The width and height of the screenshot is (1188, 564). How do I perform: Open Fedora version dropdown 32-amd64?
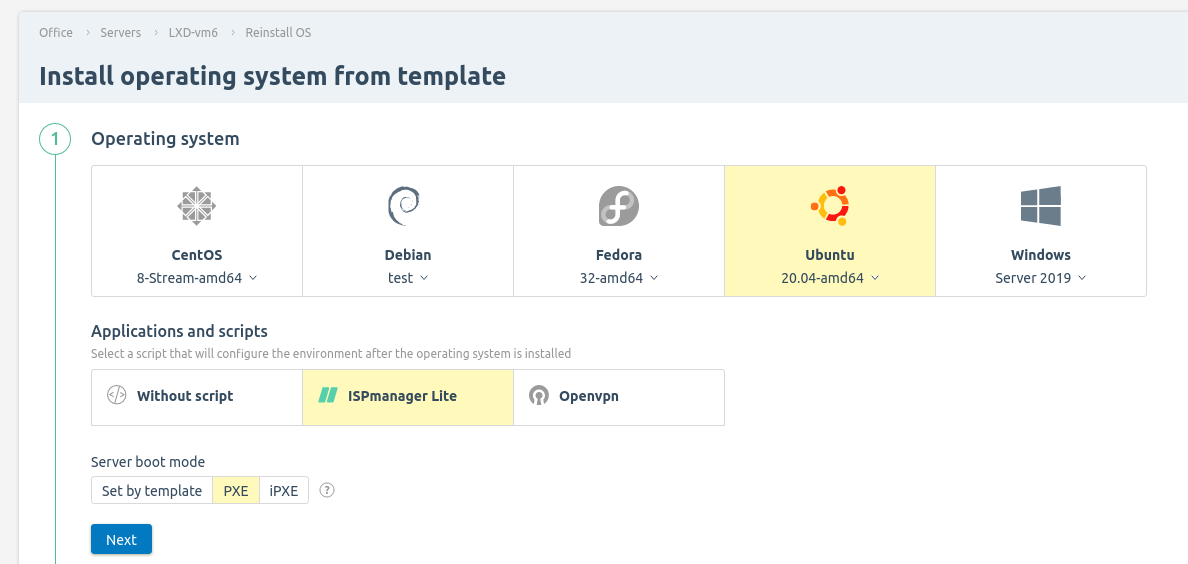click(x=619, y=278)
